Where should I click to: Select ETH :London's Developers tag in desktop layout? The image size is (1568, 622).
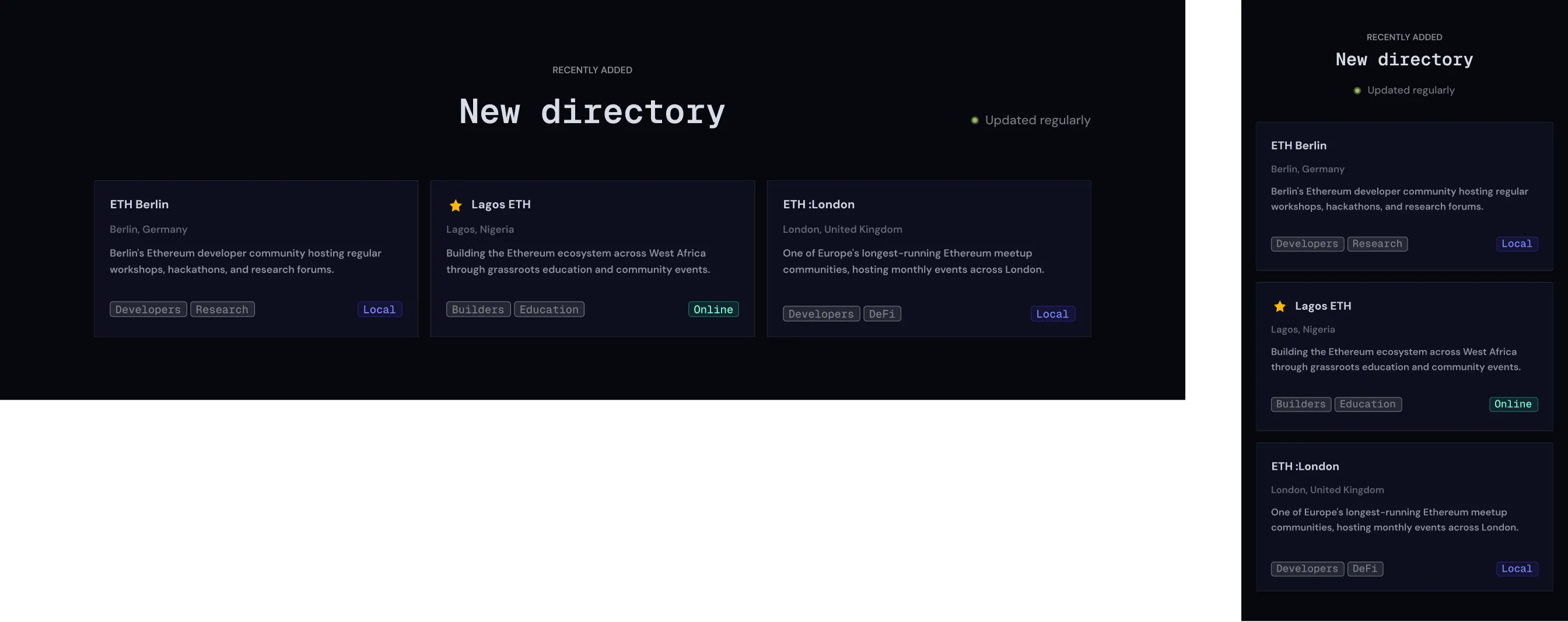pos(821,313)
